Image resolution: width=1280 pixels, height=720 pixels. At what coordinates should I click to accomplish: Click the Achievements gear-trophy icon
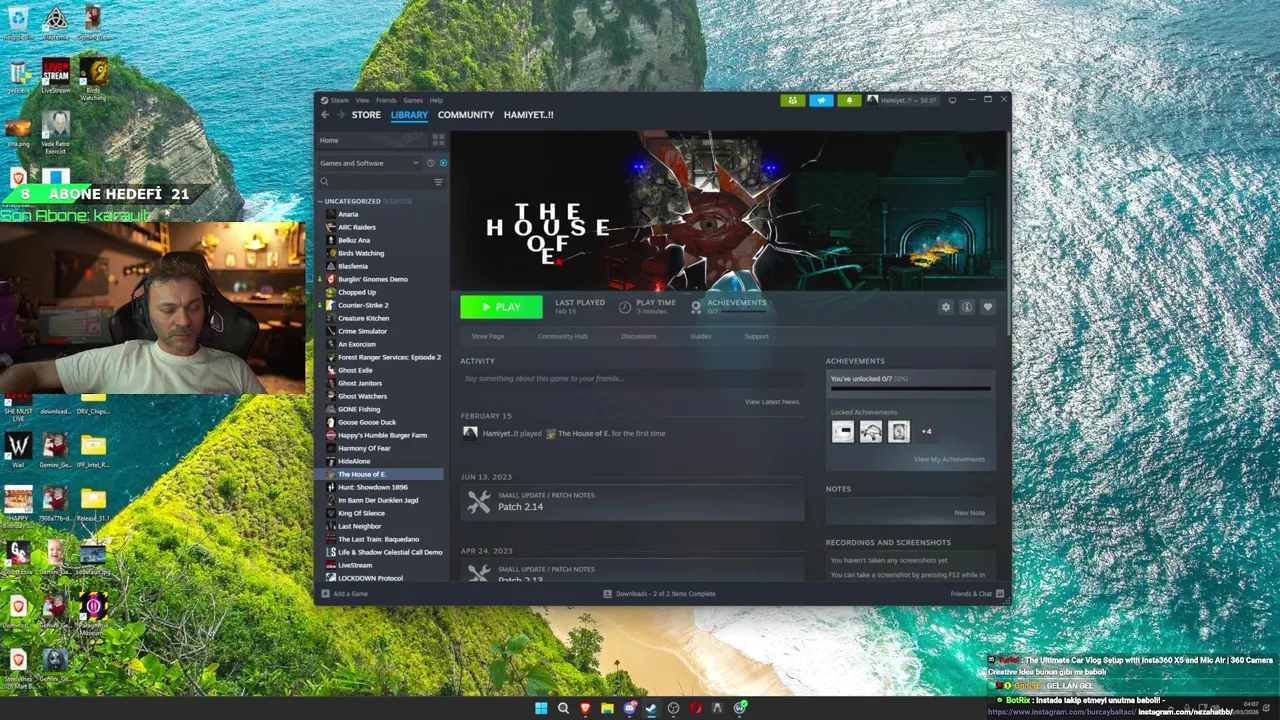coord(696,307)
